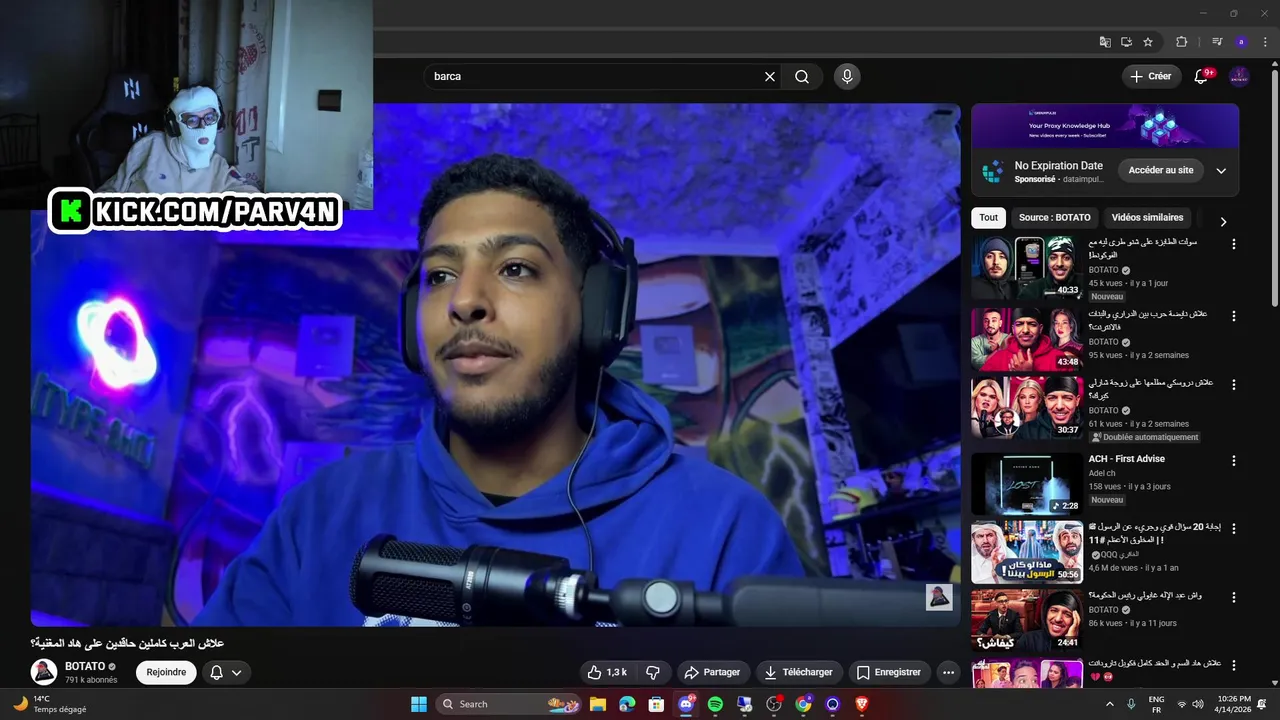1280x720 pixels.
Task: Open the notification preferences dropdown arrow beside the bell
Action: (237, 672)
